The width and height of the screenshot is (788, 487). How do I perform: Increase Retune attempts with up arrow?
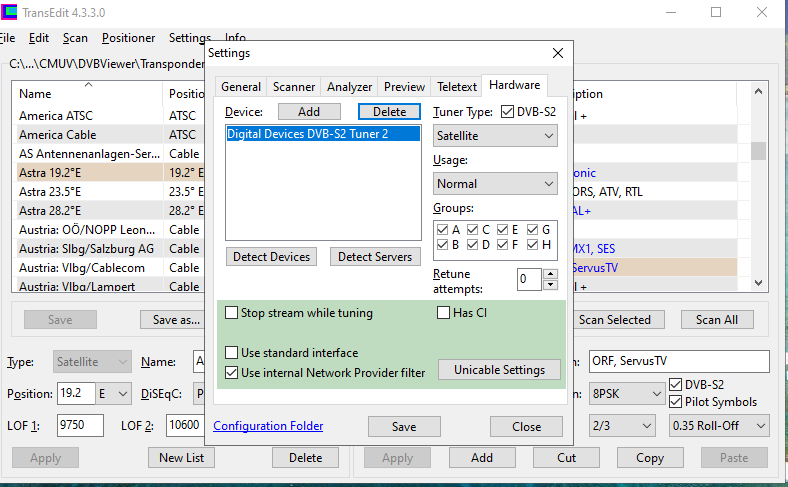coord(550,273)
